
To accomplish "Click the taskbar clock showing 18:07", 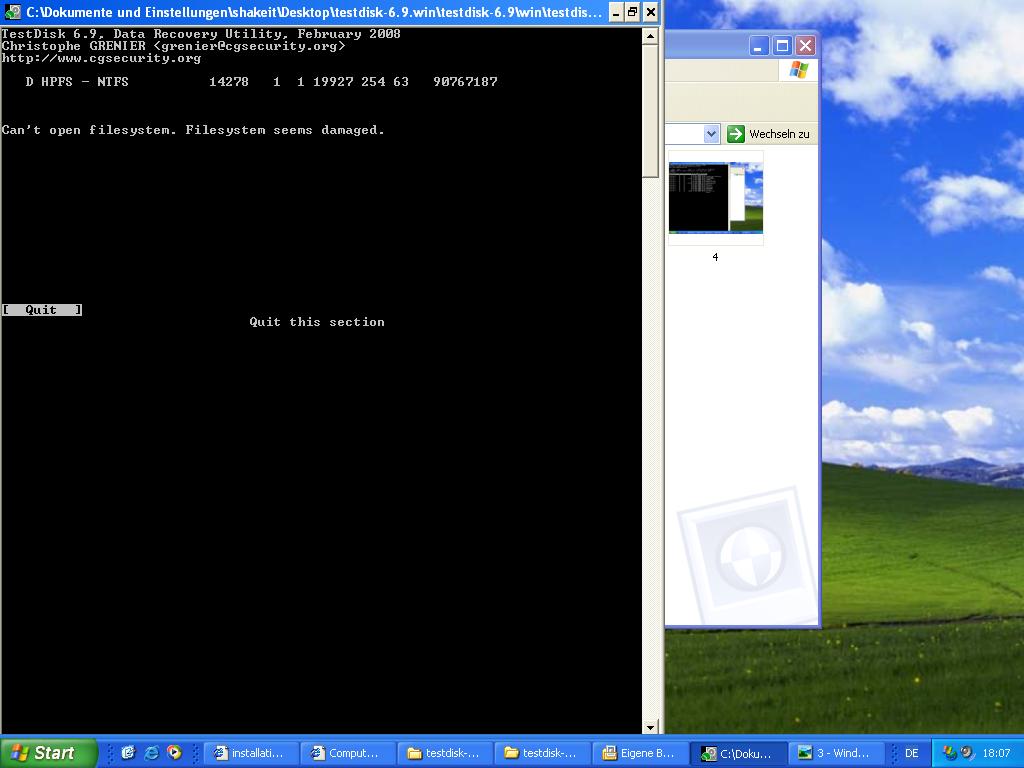I will [x=996, y=753].
